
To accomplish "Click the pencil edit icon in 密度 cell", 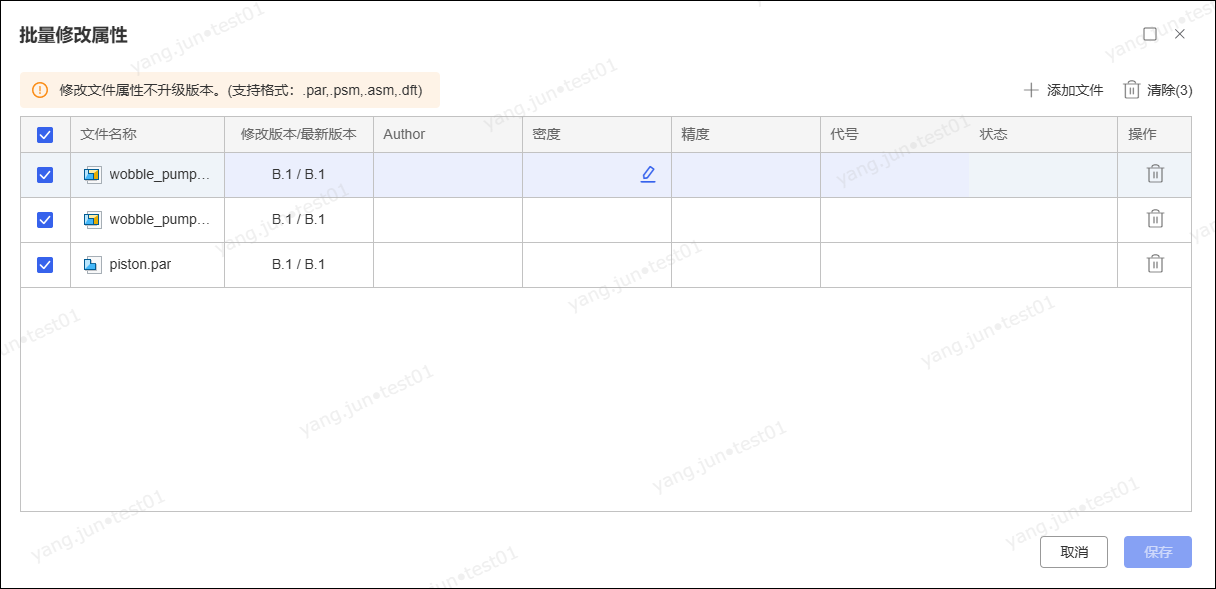I will click(x=648, y=174).
